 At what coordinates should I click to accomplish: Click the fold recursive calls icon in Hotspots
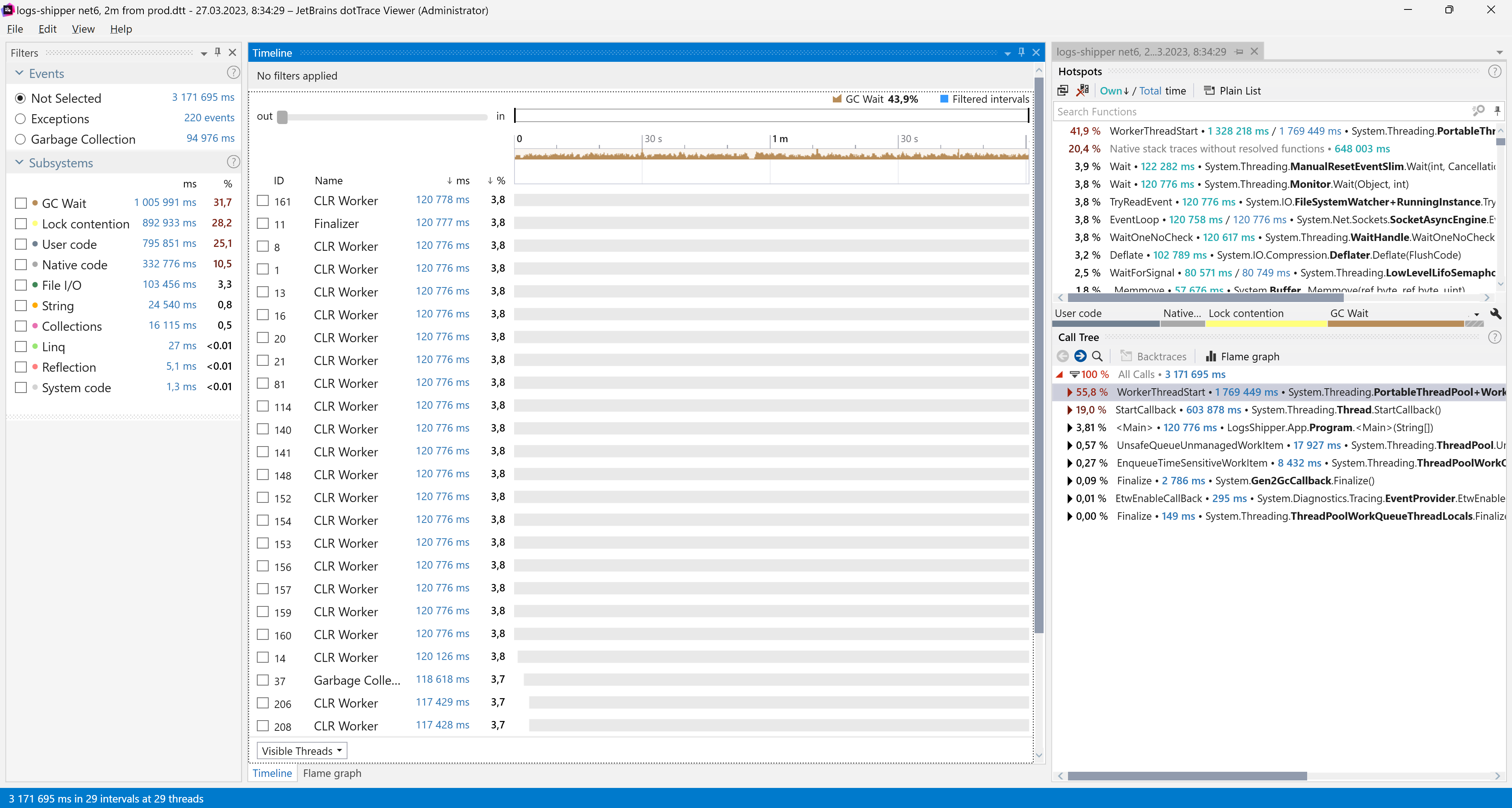pyautogui.click(x=1062, y=90)
